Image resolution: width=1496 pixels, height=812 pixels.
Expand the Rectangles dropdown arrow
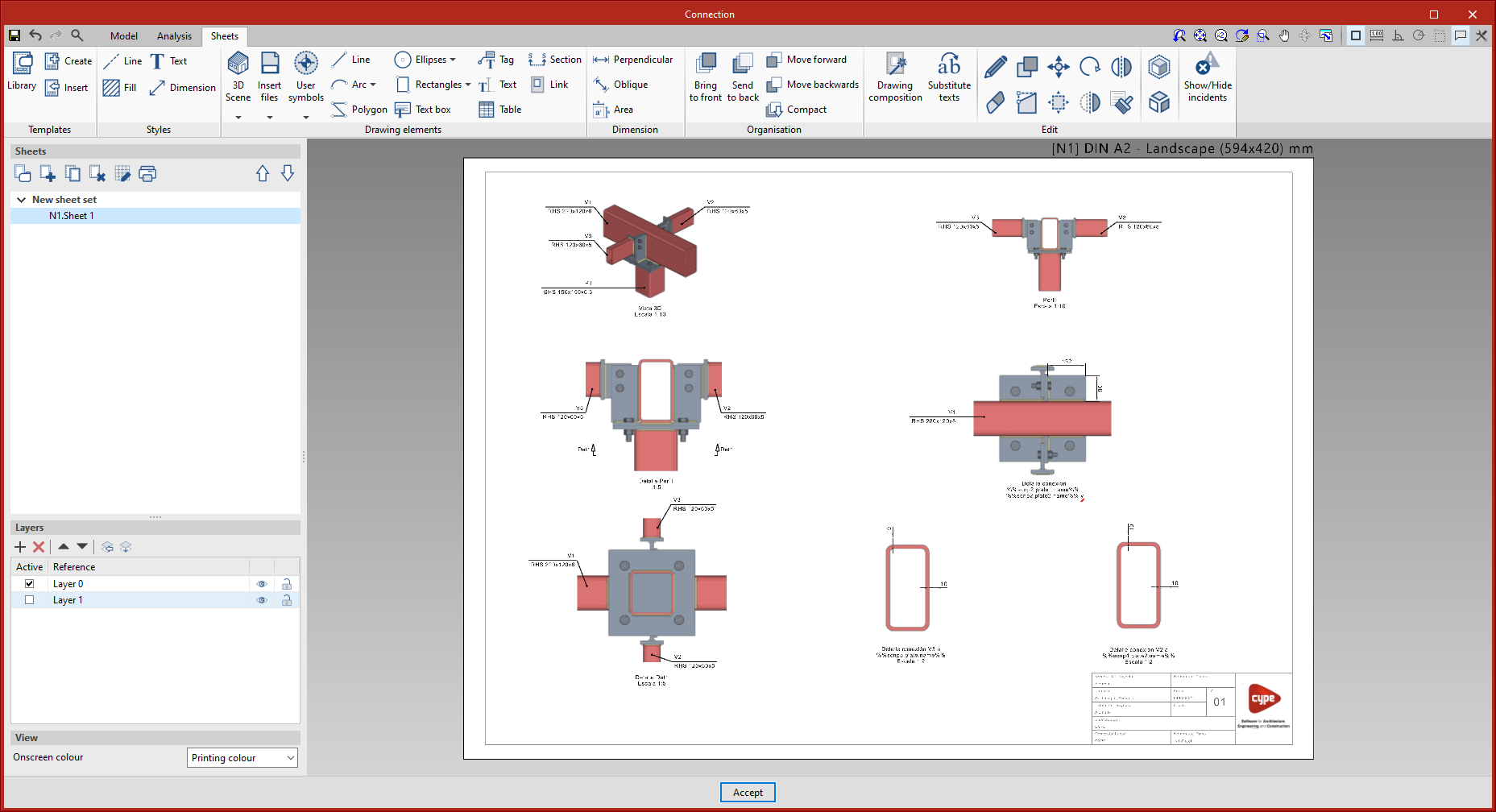468,85
